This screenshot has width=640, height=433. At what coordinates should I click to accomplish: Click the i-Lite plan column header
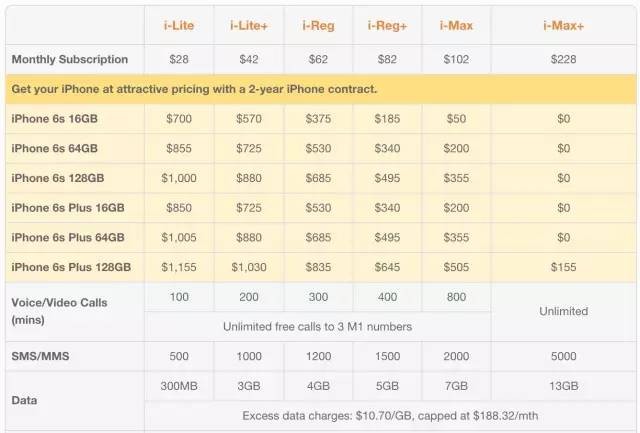tap(179, 22)
